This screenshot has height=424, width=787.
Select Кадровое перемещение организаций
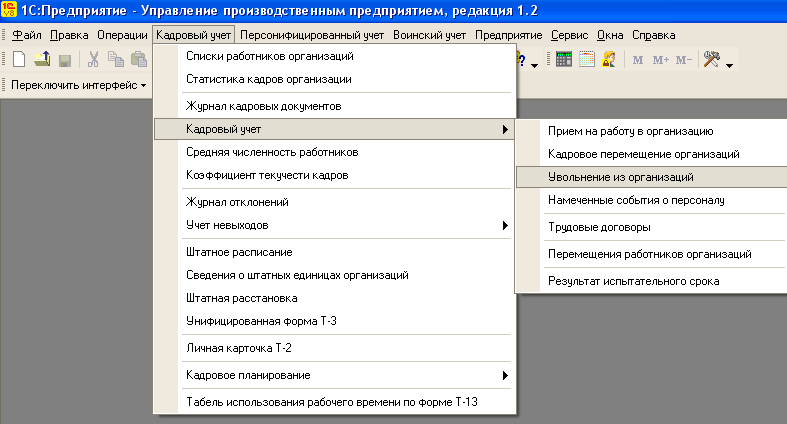tap(651, 154)
